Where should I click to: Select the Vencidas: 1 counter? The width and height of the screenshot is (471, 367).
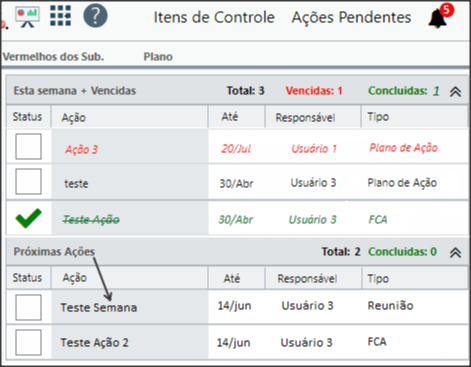coord(314,91)
